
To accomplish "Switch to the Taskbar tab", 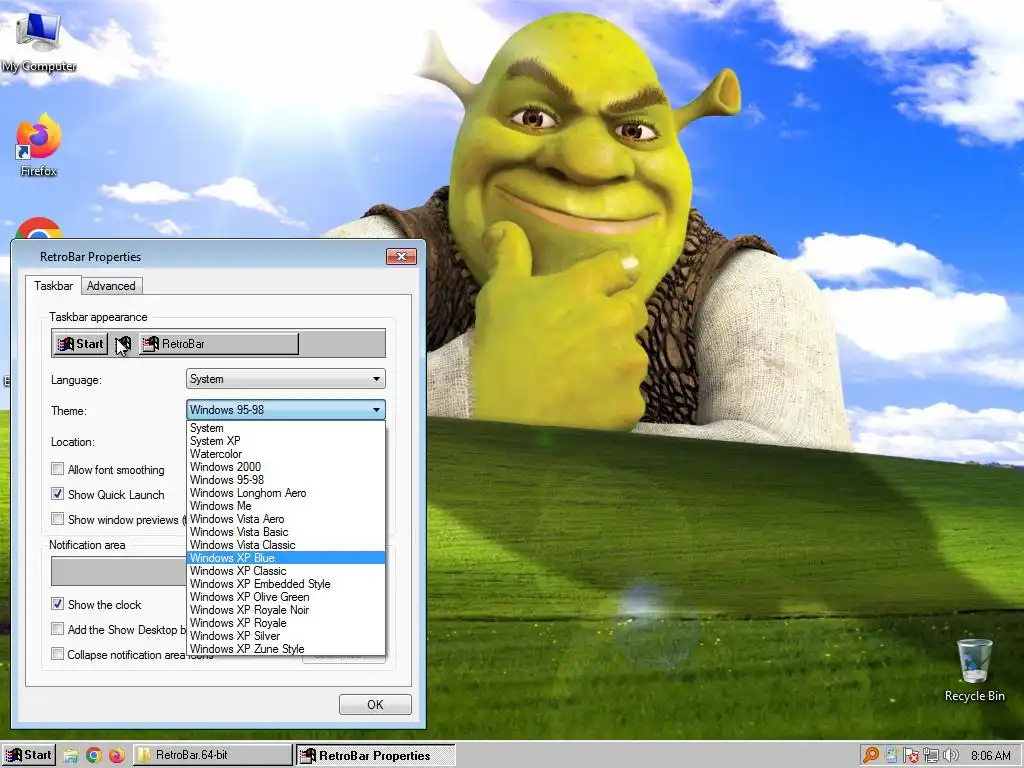I will pyautogui.click(x=54, y=286).
